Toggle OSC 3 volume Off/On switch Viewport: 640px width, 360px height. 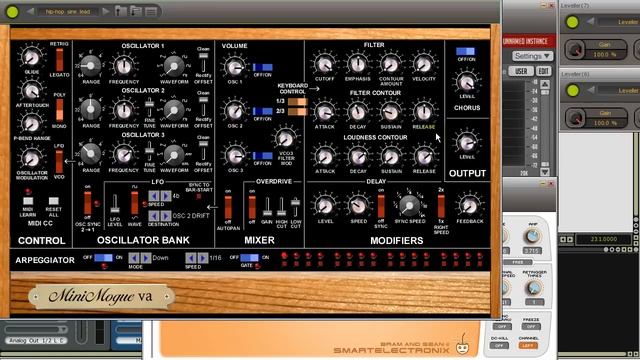click(262, 156)
